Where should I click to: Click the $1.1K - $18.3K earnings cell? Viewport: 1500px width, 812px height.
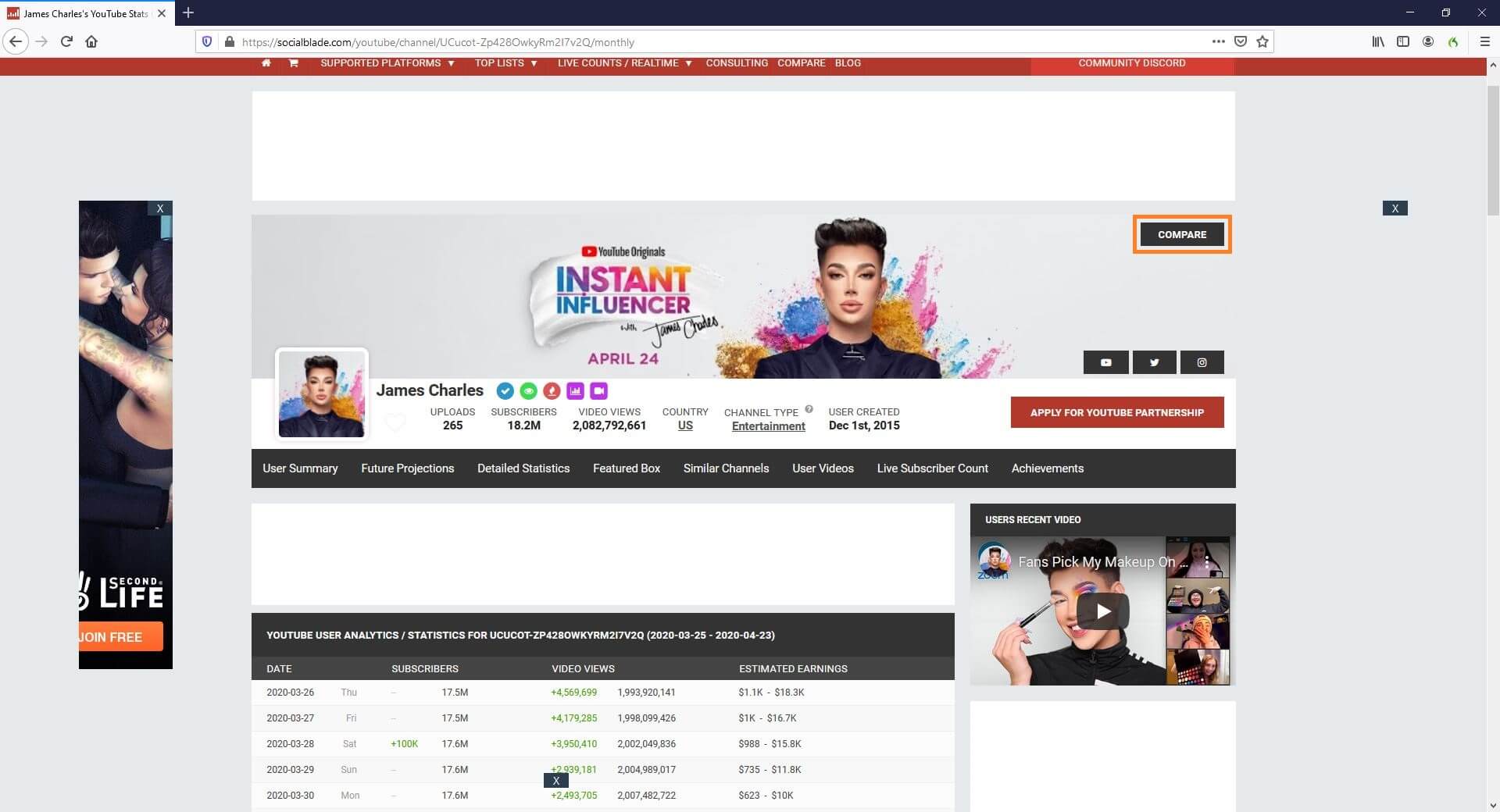pos(771,693)
